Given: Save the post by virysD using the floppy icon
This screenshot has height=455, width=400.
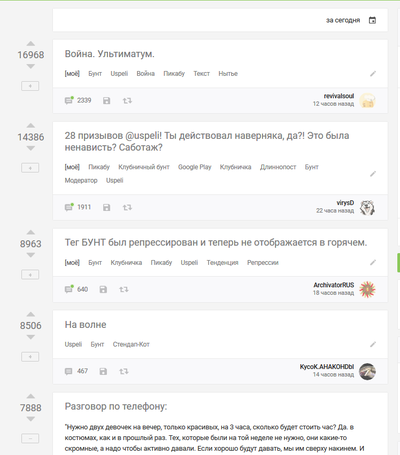Looking at the screenshot, I should pyautogui.click(x=106, y=207).
